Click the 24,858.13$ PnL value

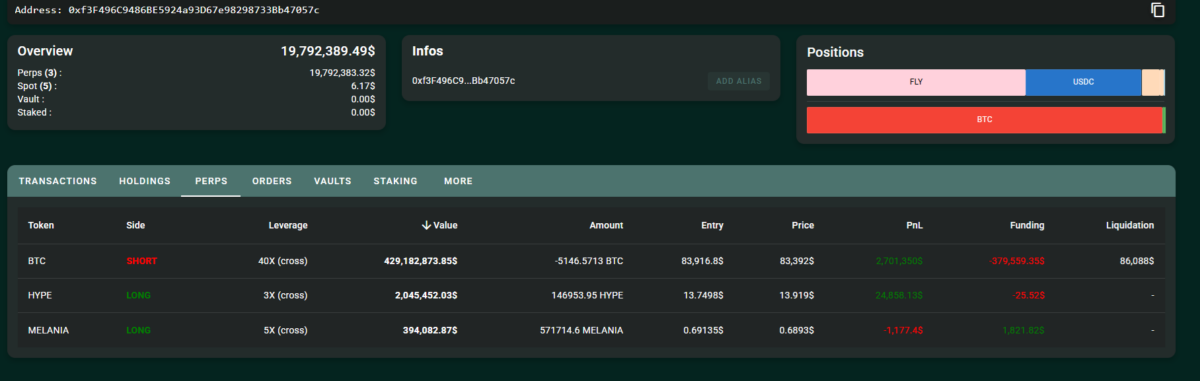click(x=899, y=296)
